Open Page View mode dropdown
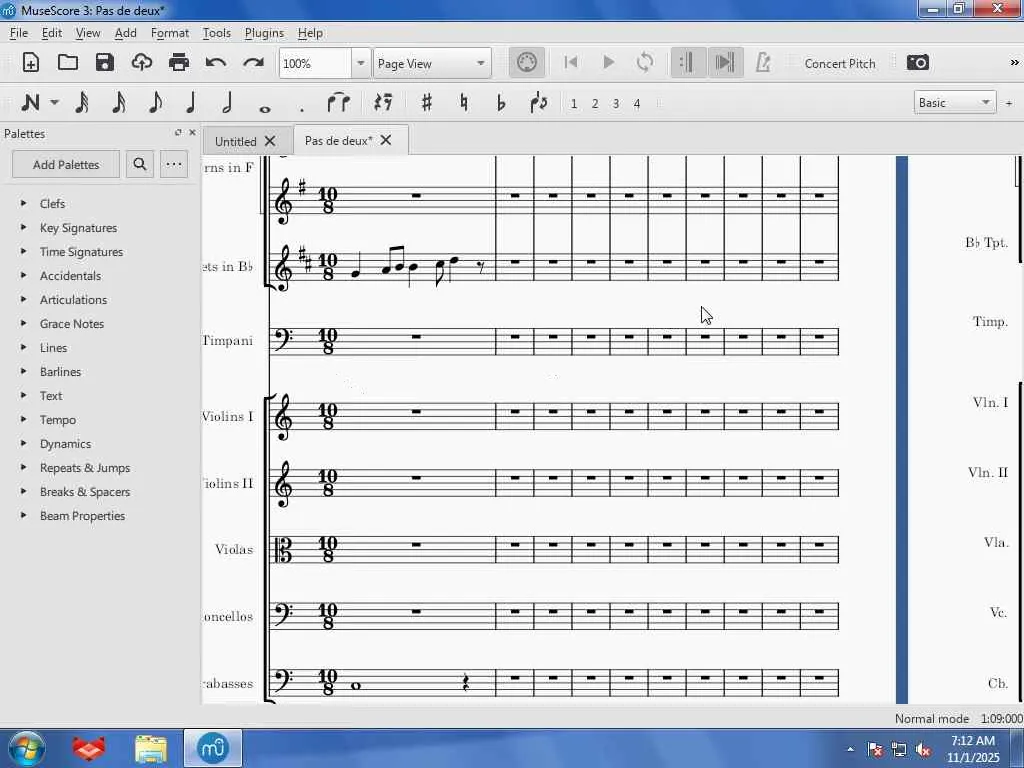1024x768 pixels. (432, 63)
